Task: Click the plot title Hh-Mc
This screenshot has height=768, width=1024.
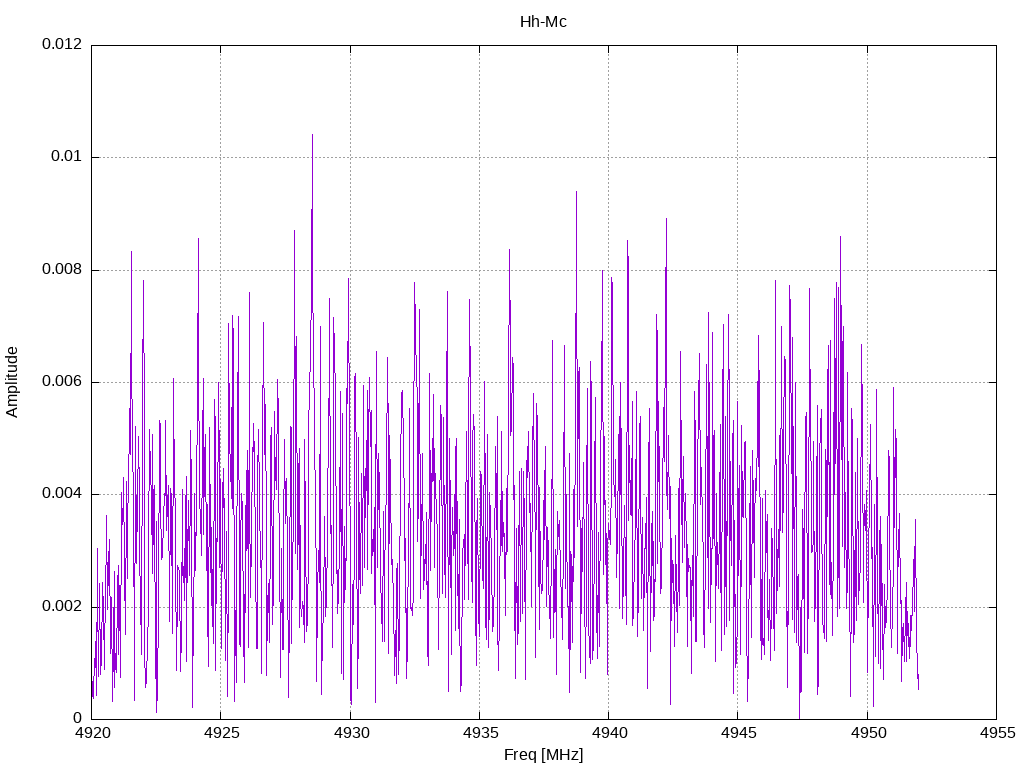Action: coord(543,22)
